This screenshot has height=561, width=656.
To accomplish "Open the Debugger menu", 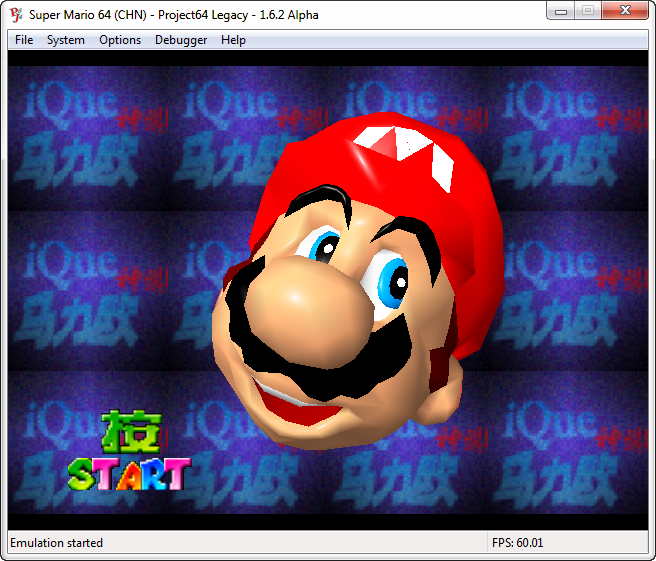I will (x=181, y=40).
